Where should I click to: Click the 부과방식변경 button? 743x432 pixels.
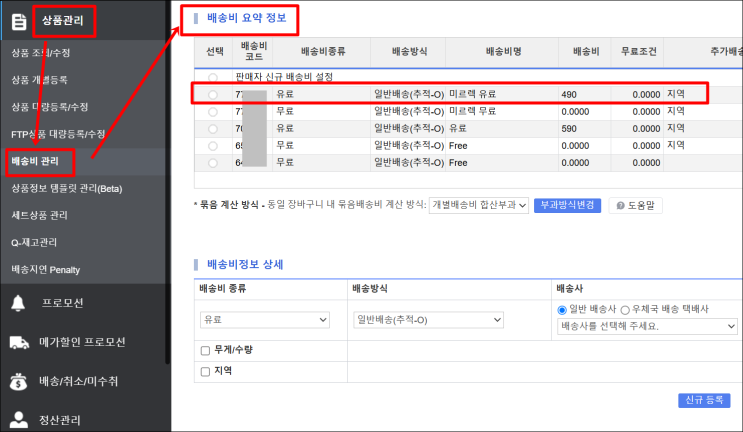pyautogui.click(x=567, y=205)
